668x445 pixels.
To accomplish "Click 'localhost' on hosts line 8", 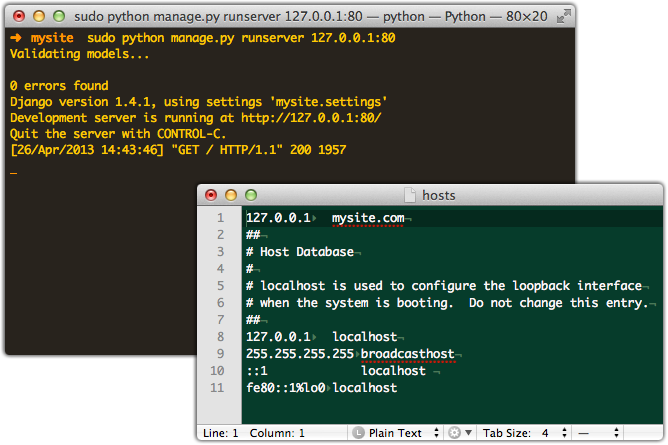I will (x=365, y=337).
